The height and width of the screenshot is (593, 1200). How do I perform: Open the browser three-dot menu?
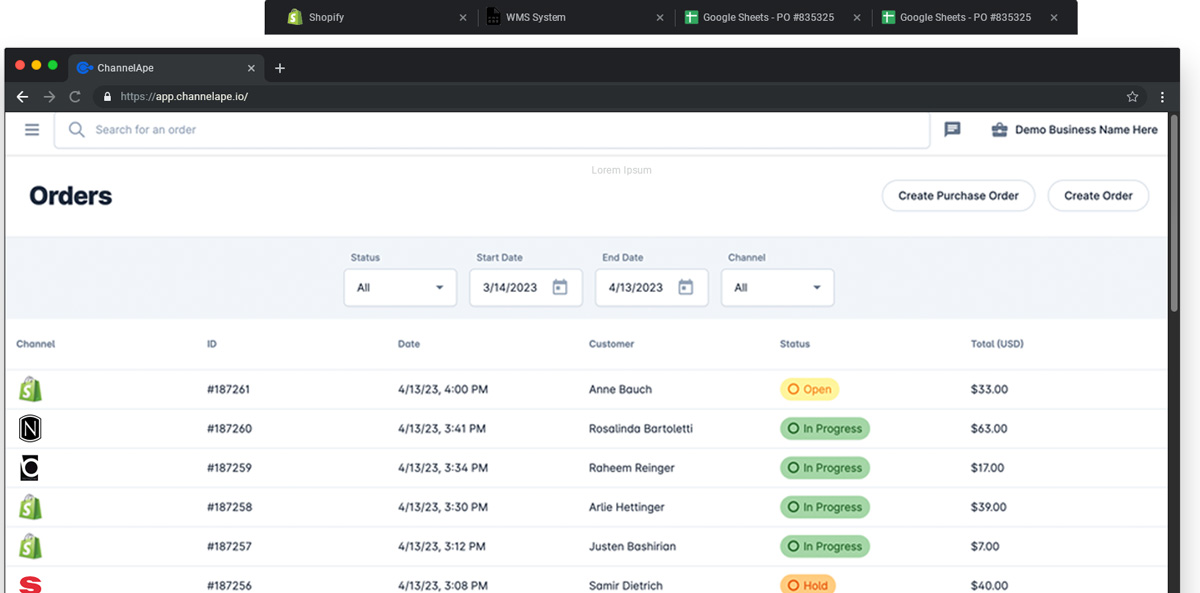pos(1162,97)
